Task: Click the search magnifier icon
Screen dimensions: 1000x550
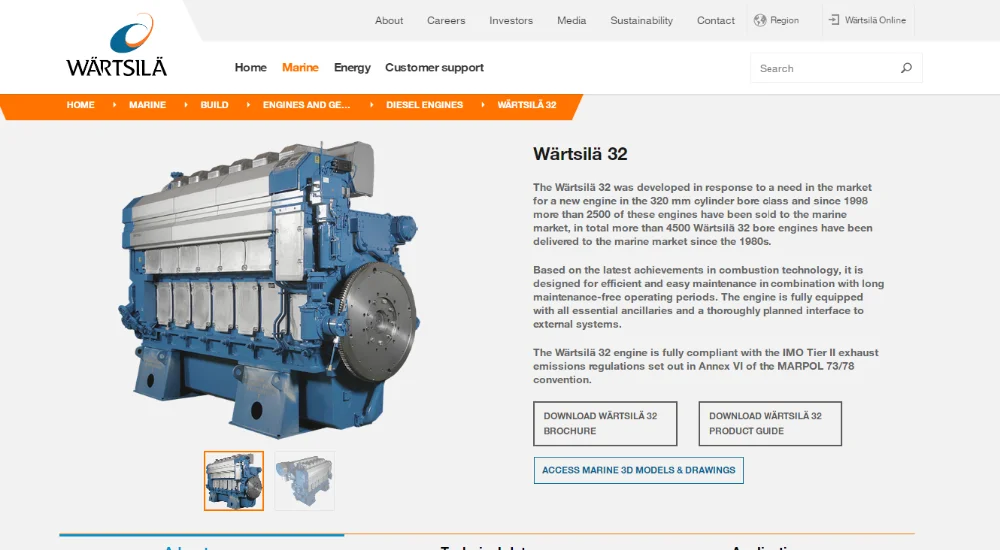Action: [906, 68]
